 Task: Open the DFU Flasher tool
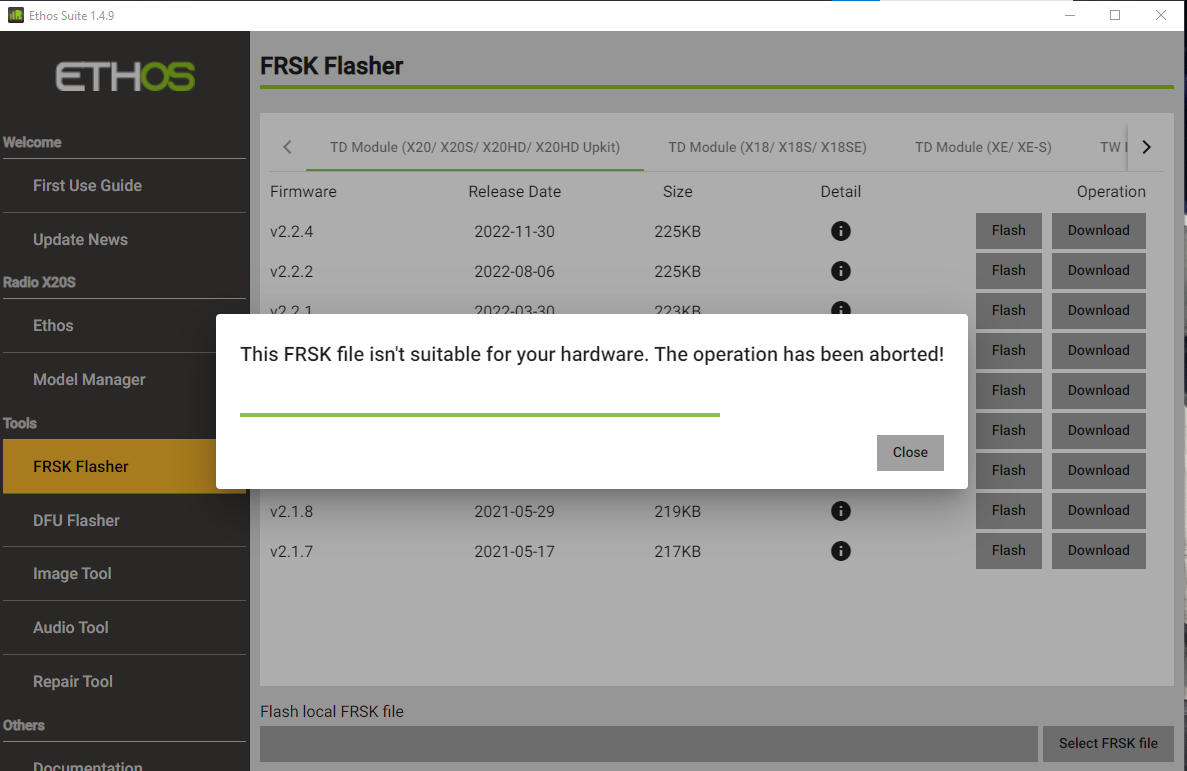click(76, 520)
